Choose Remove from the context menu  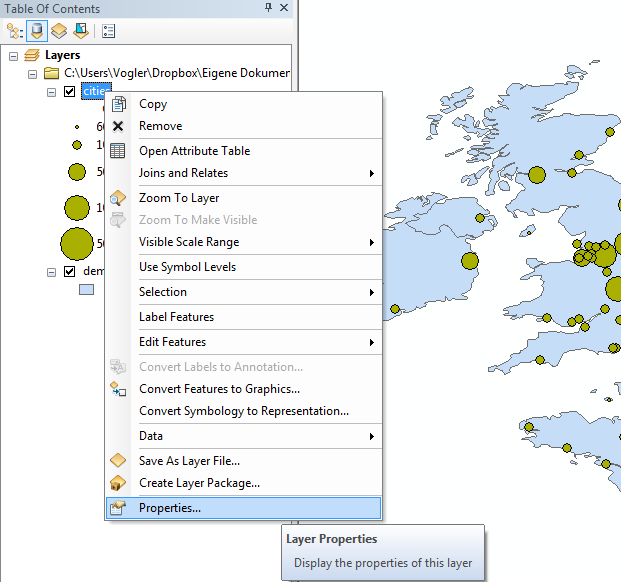click(x=244, y=126)
